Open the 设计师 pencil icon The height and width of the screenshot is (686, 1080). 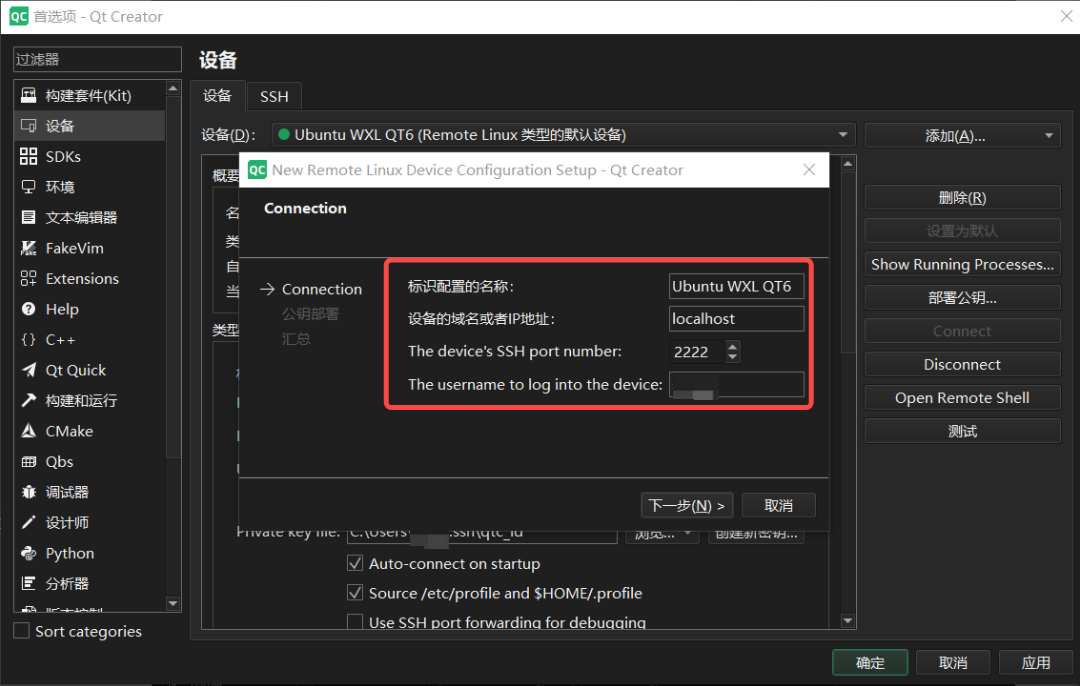pos(28,523)
